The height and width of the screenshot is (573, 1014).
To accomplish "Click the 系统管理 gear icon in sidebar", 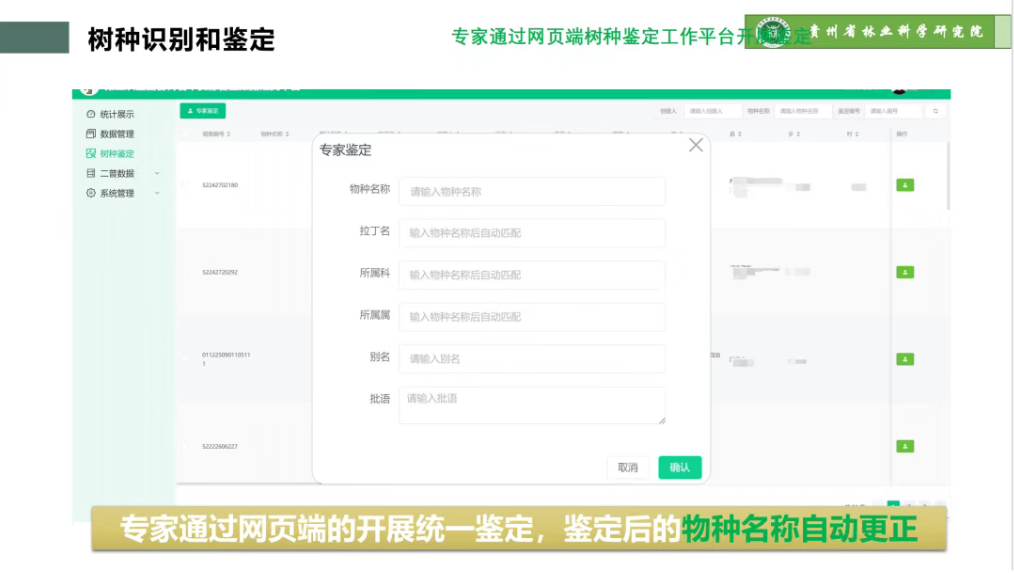I will coord(91,193).
